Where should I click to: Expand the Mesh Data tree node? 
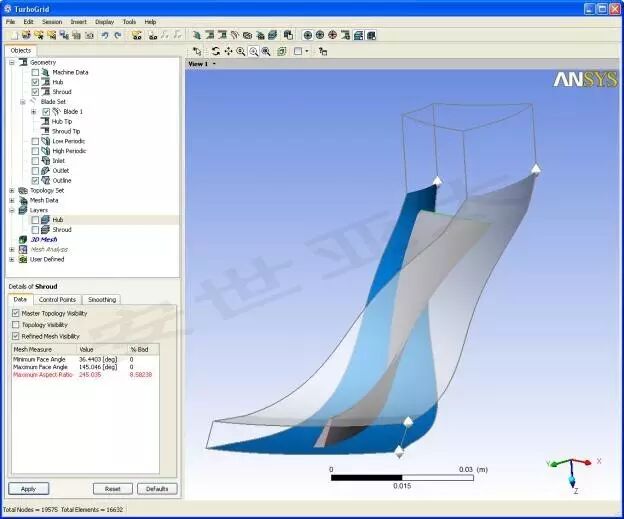coord(12,201)
